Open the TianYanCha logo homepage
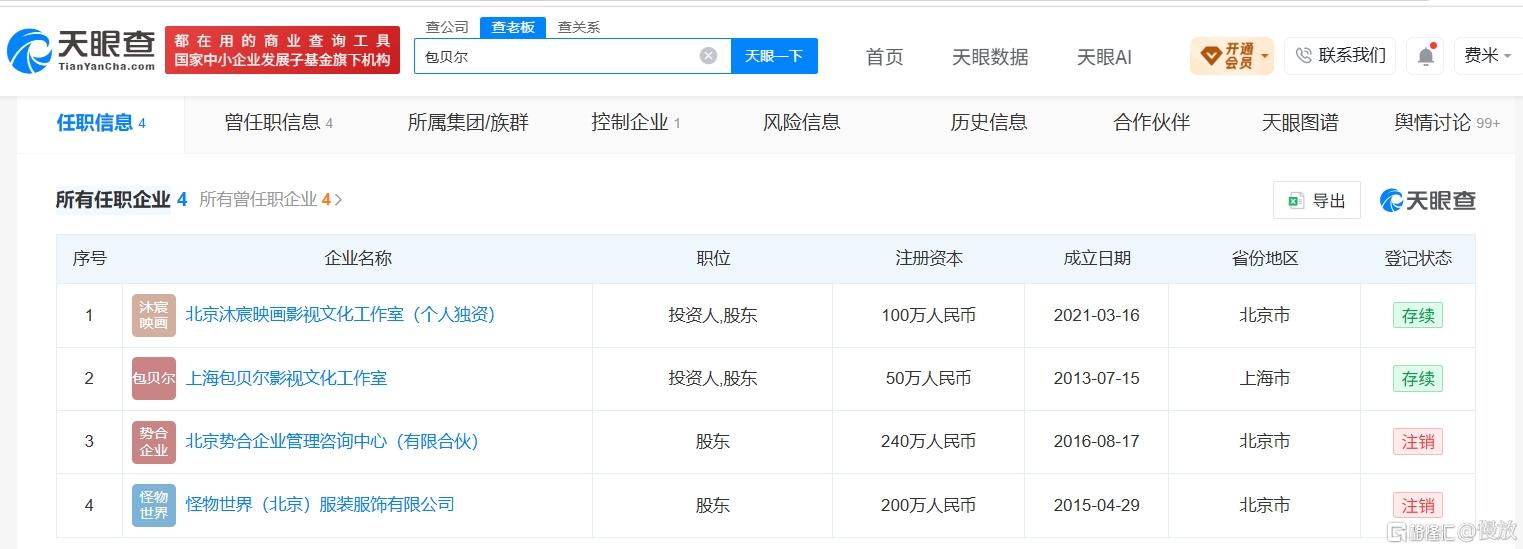1523x549 pixels. (x=81, y=50)
